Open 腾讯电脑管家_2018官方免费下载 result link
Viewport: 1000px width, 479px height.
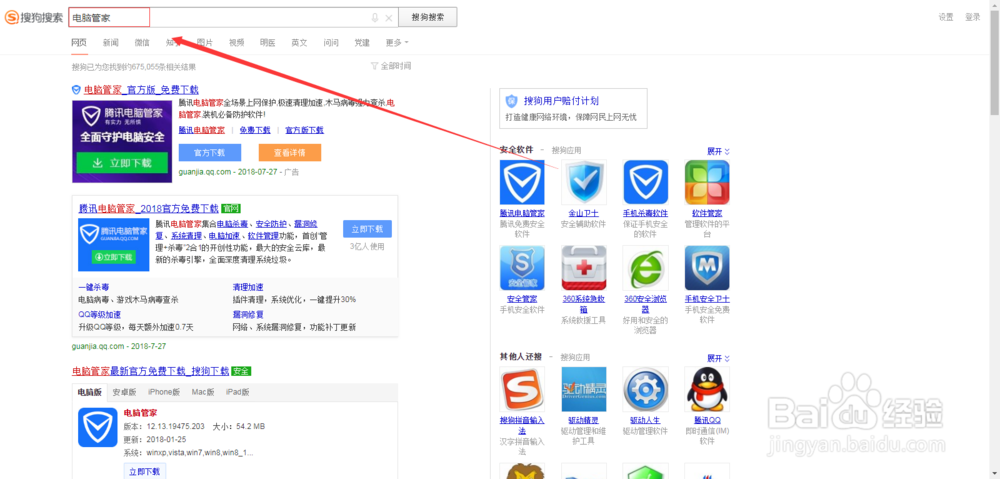click(x=148, y=209)
